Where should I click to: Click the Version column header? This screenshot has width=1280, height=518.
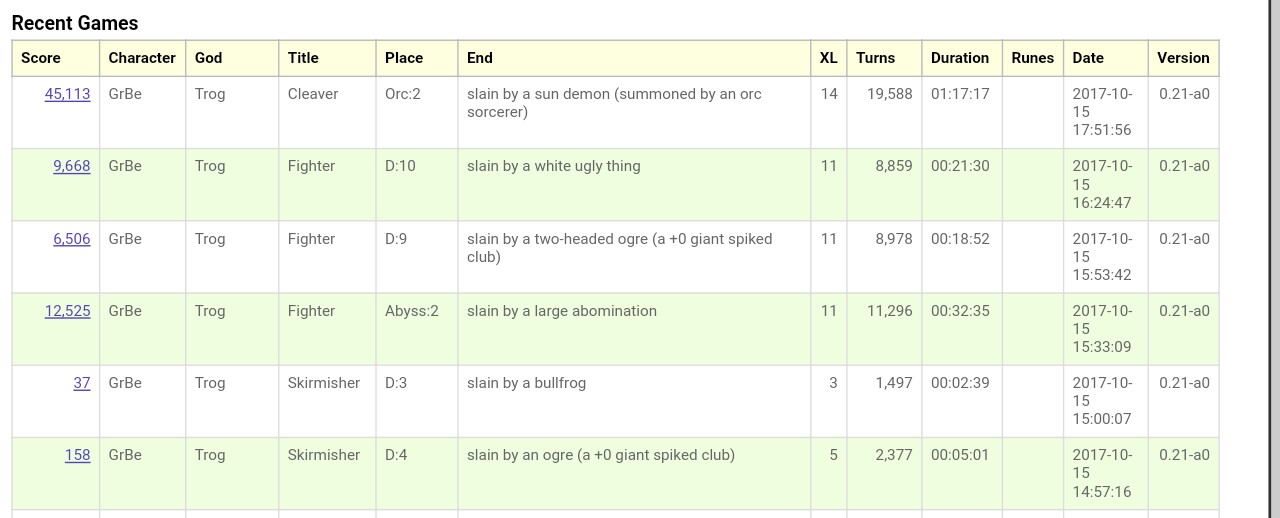tap(1183, 58)
